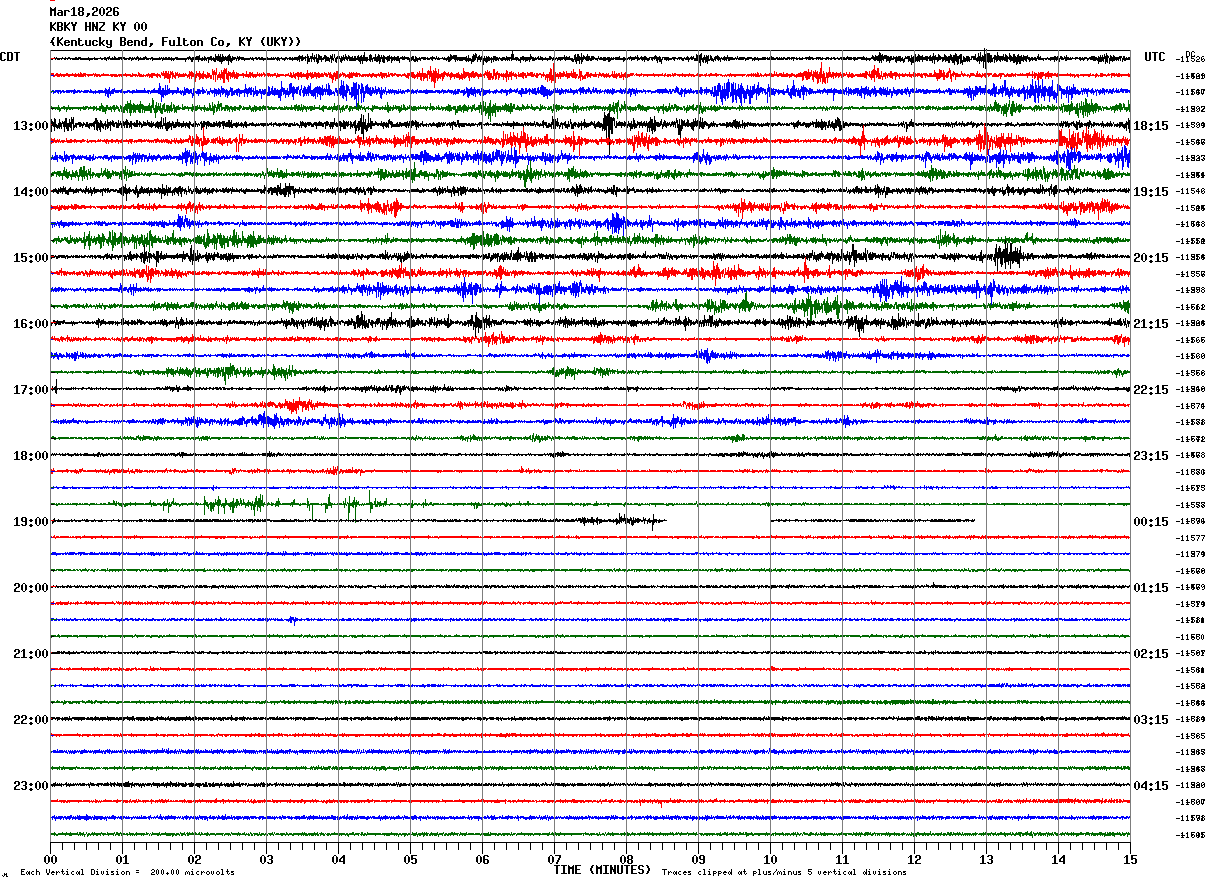Click minute tick label 01 on x-axis
Screen dimensions: 1210x886
pyautogui.click(x=122, y=859)
